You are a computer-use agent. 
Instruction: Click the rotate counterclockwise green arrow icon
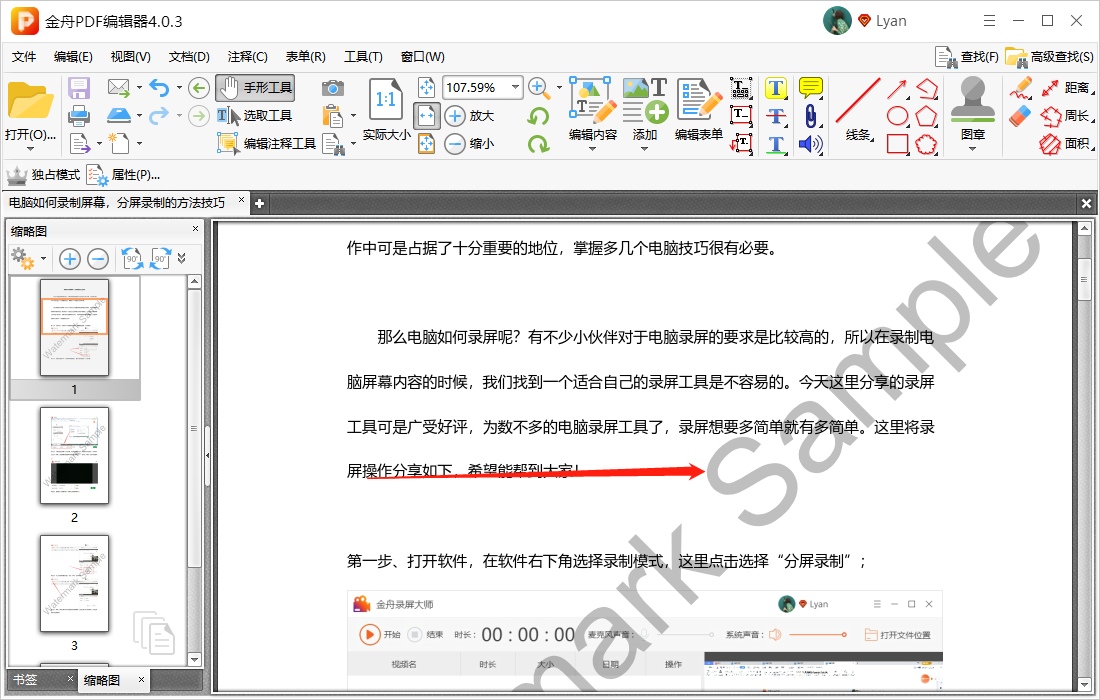pyautogui.click(x=538, y=116)
